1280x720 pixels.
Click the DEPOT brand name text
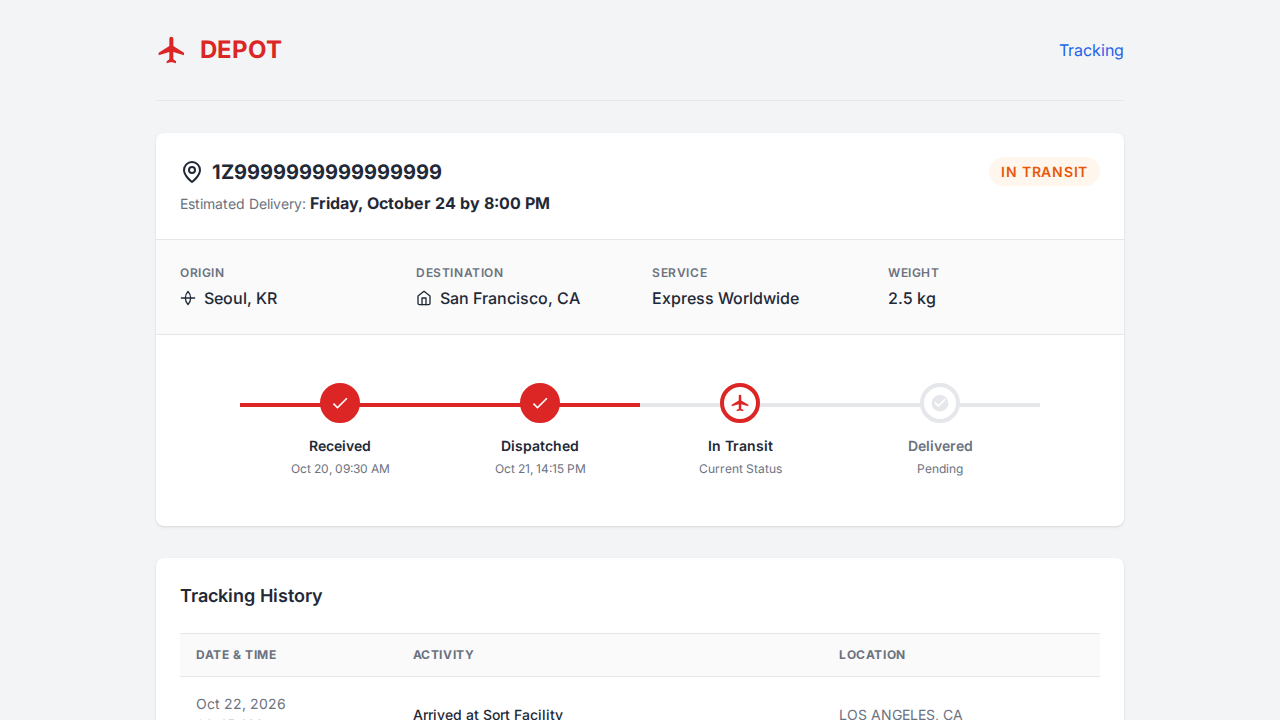(241, 50)
